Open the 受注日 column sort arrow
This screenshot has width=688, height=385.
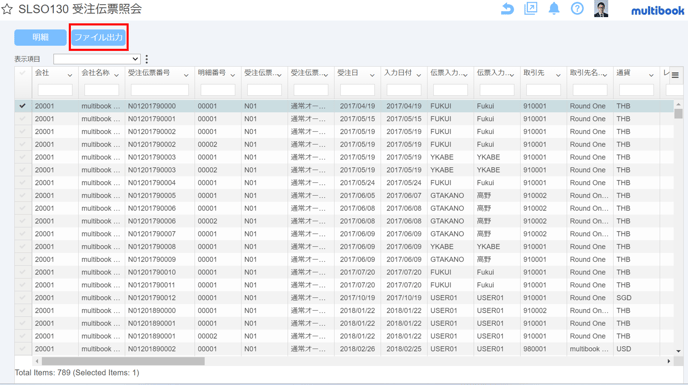click(372, 75)
